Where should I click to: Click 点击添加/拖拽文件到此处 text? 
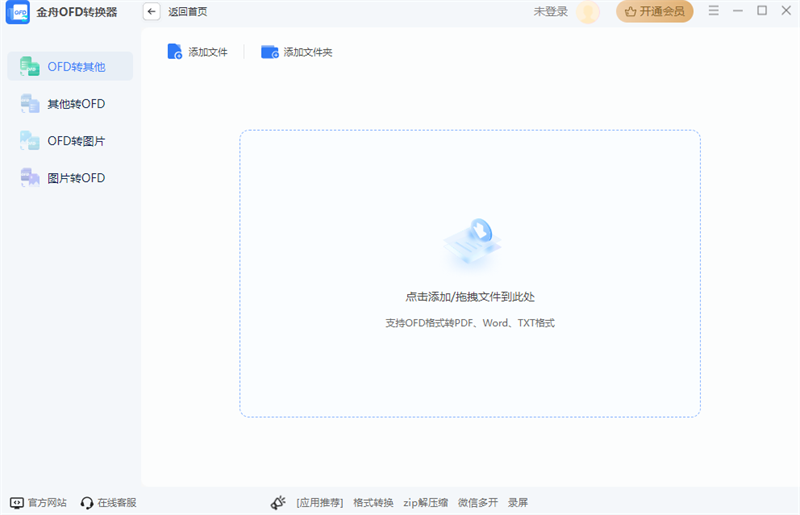pos(470,297)
